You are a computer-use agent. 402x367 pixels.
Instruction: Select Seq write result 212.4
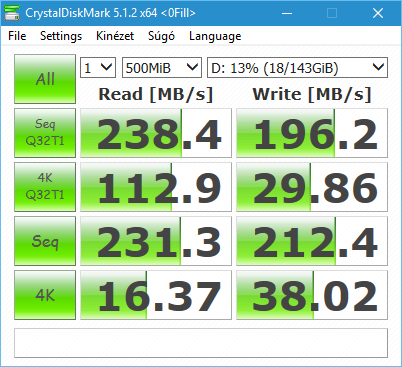click(x=312, y=241)
